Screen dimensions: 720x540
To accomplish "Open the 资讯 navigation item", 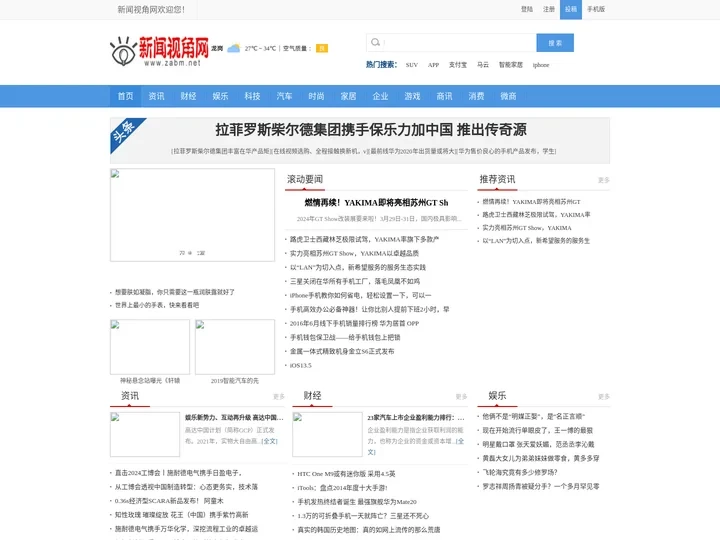I will [x=157, y=96].
